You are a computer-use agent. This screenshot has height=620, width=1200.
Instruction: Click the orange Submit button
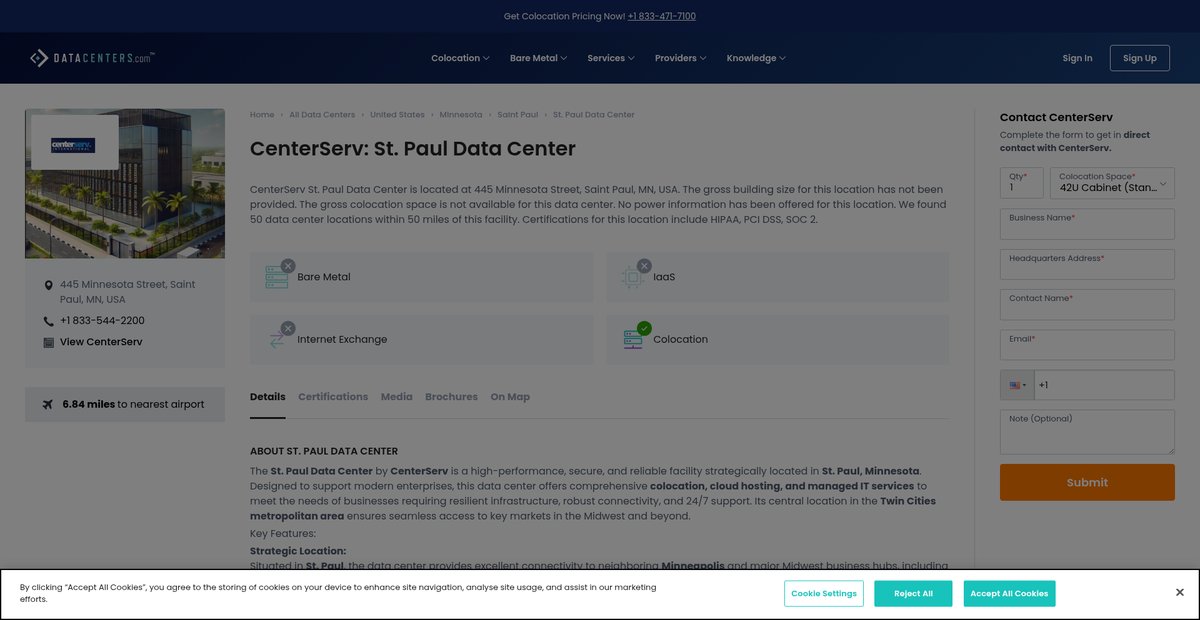[x=1087, y=482]
